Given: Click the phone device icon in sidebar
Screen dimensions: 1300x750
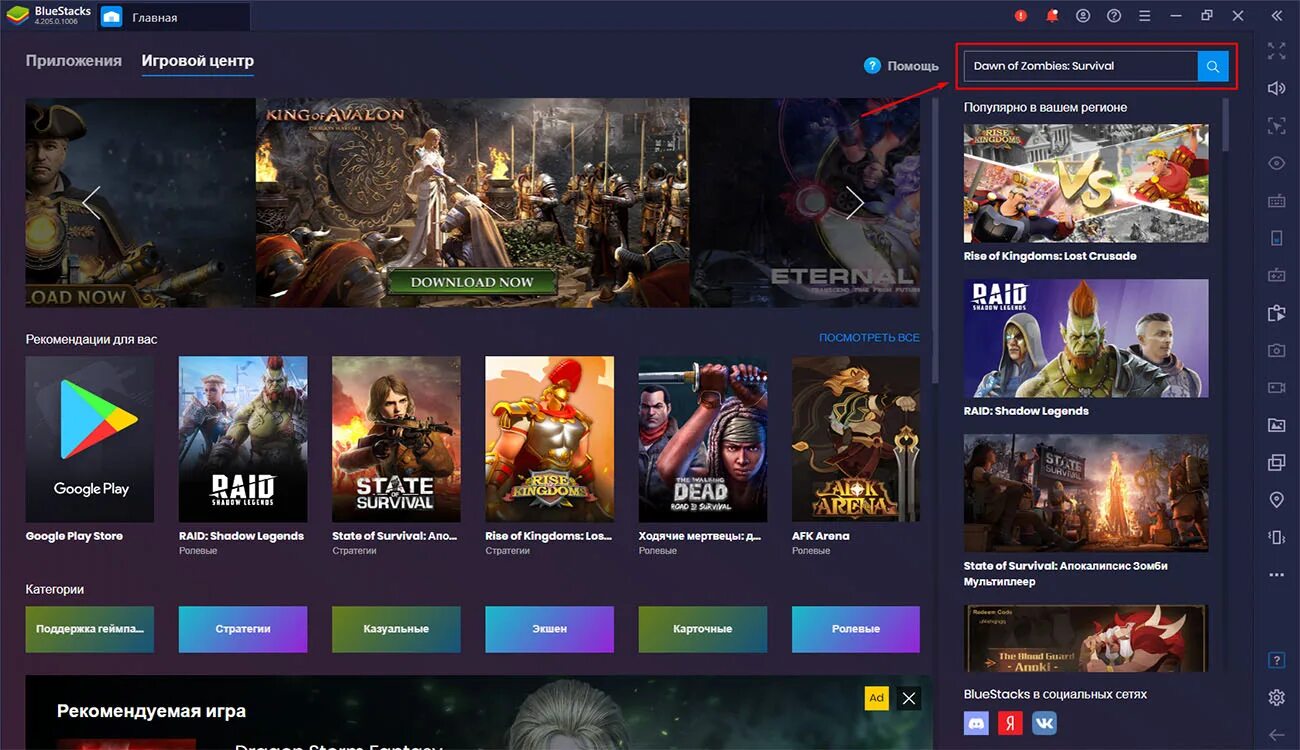Looking at the screenshot, I should tap(1276, 238).
